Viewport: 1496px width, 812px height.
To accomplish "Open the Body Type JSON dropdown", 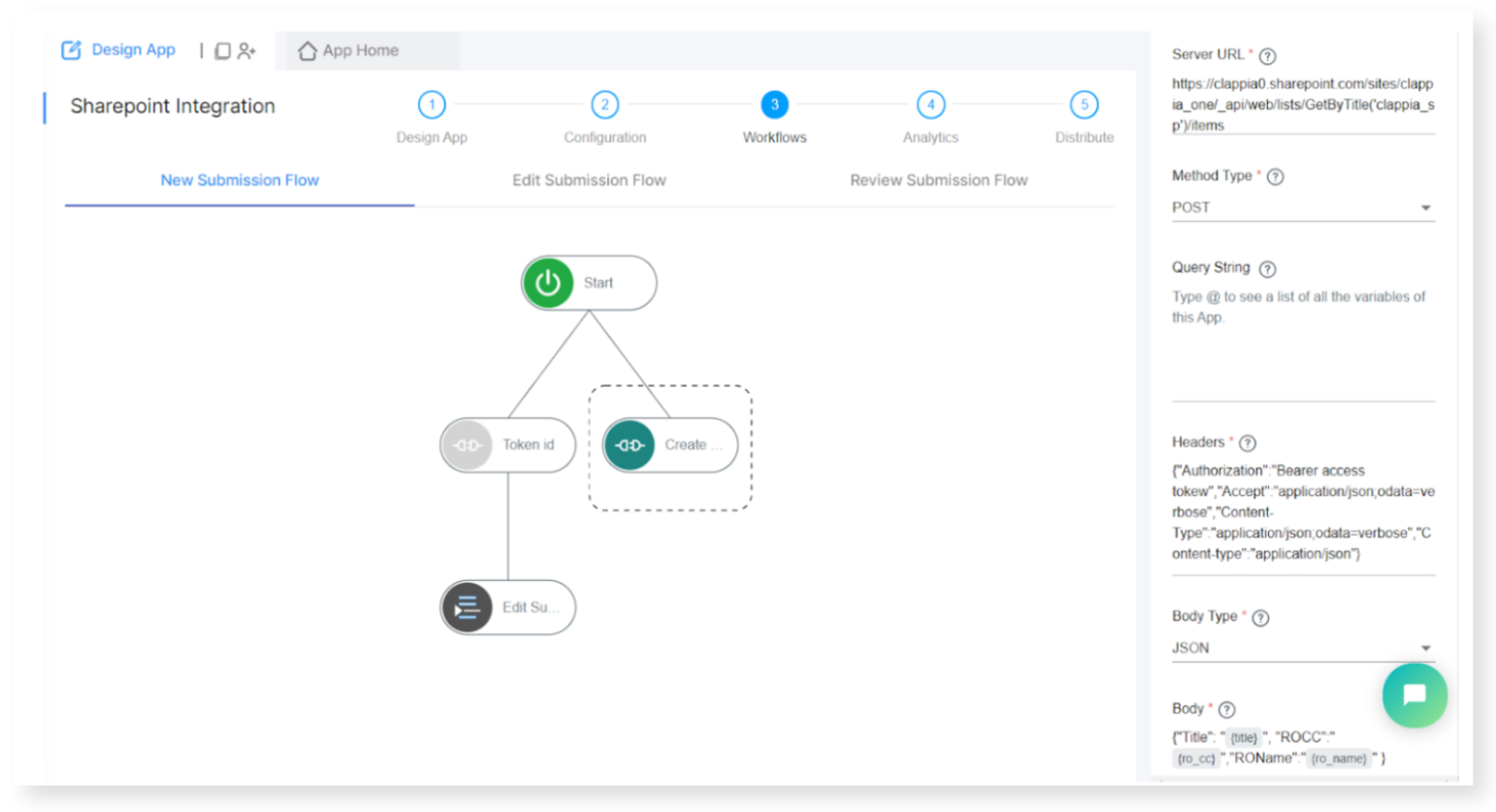I will click(x=1426, y=647).
